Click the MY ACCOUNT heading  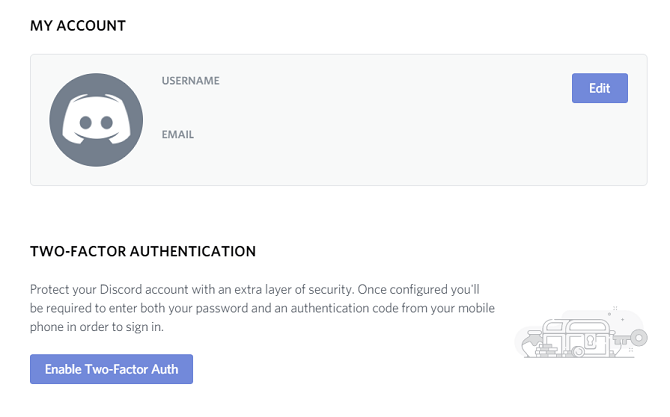(78, 25)
